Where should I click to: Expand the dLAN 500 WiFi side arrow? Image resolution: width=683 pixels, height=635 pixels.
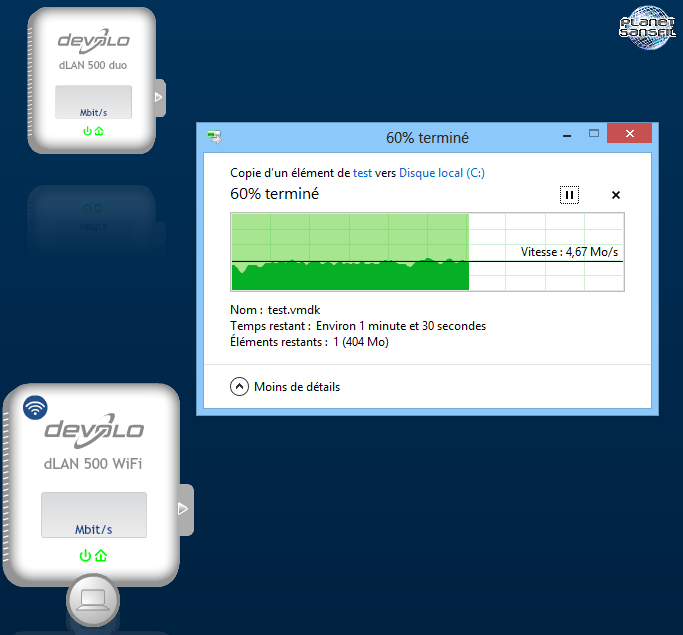[x=184, y=509]
